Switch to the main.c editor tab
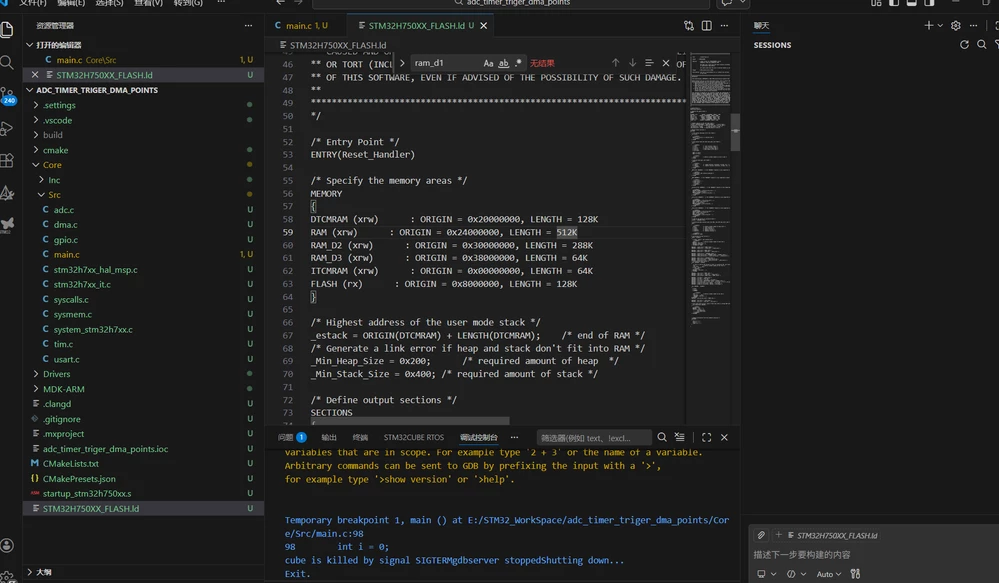The image size is (999, 583). [301, 25]
